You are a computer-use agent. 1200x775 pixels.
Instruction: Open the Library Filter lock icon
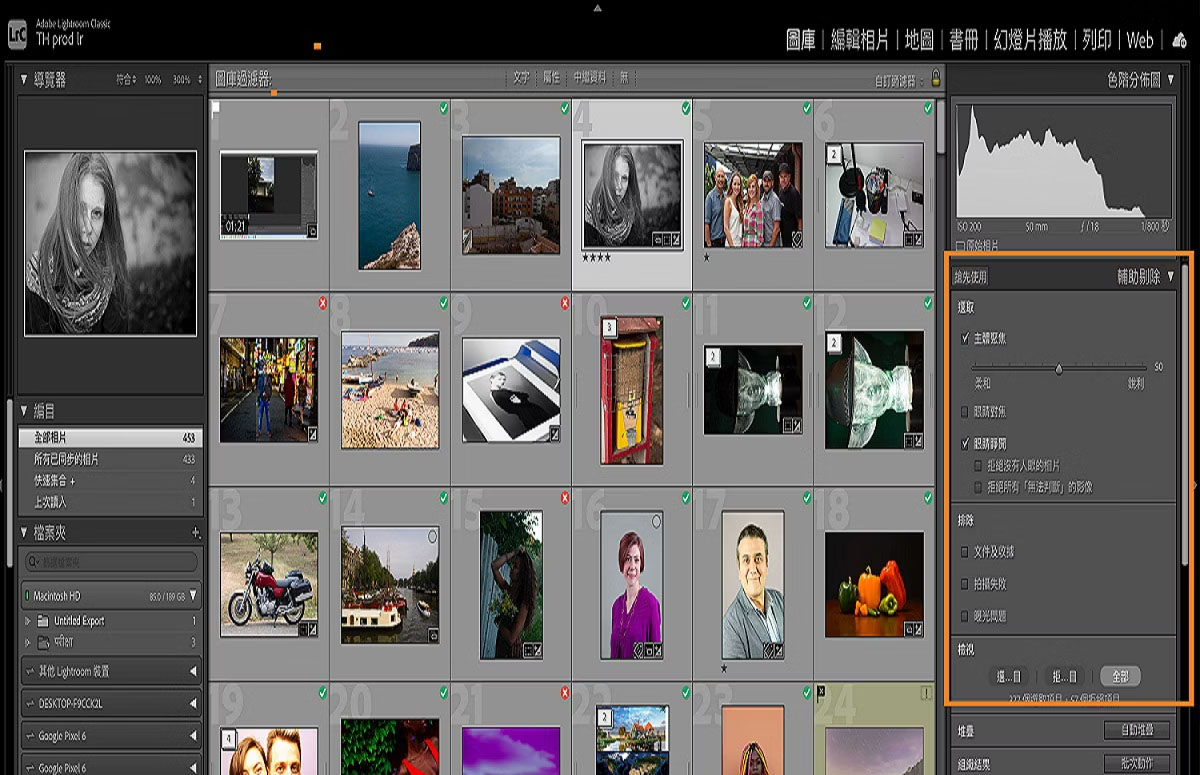937,77
